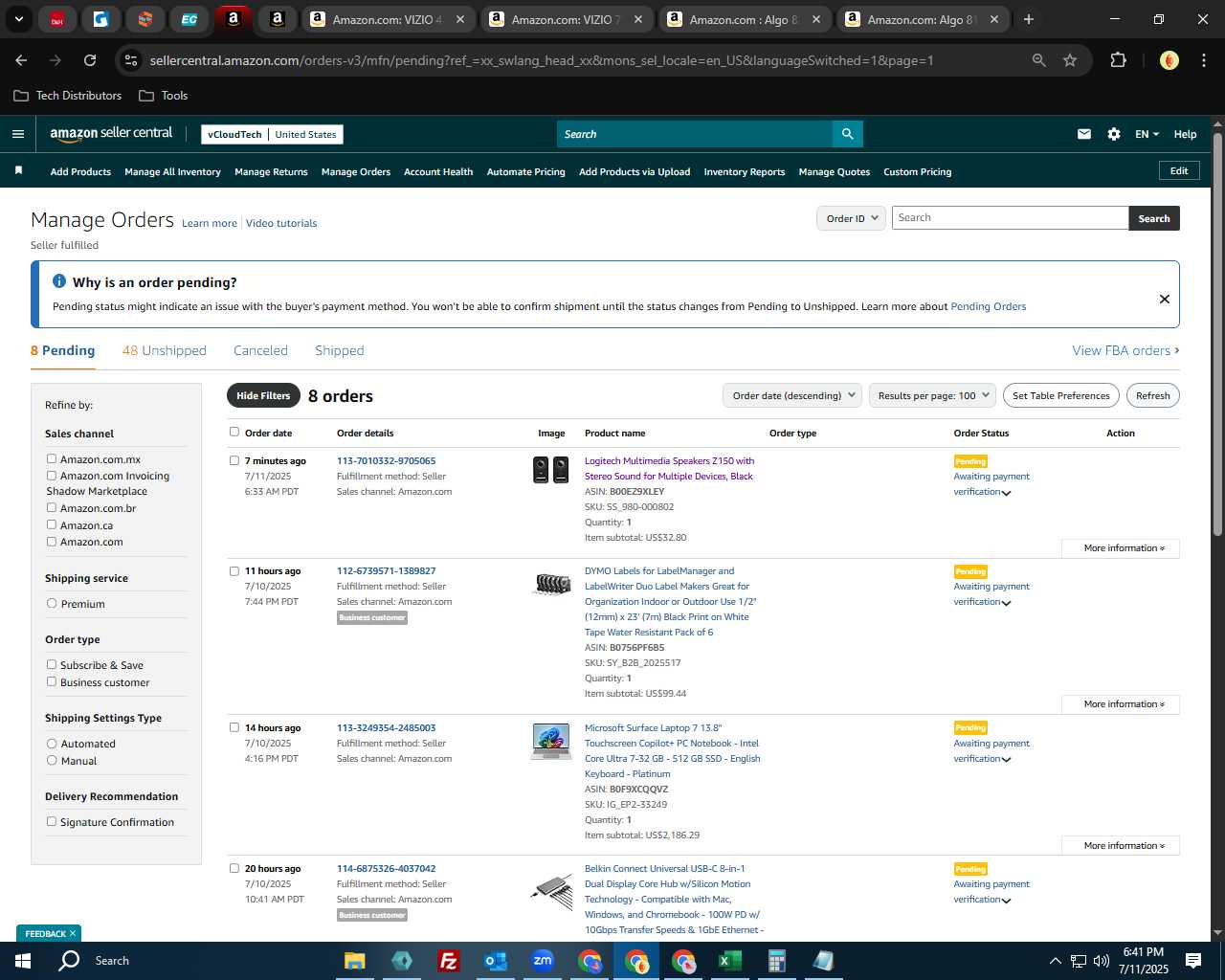
Task: Click the Hide Filters button
Action: tap(263, 395)
